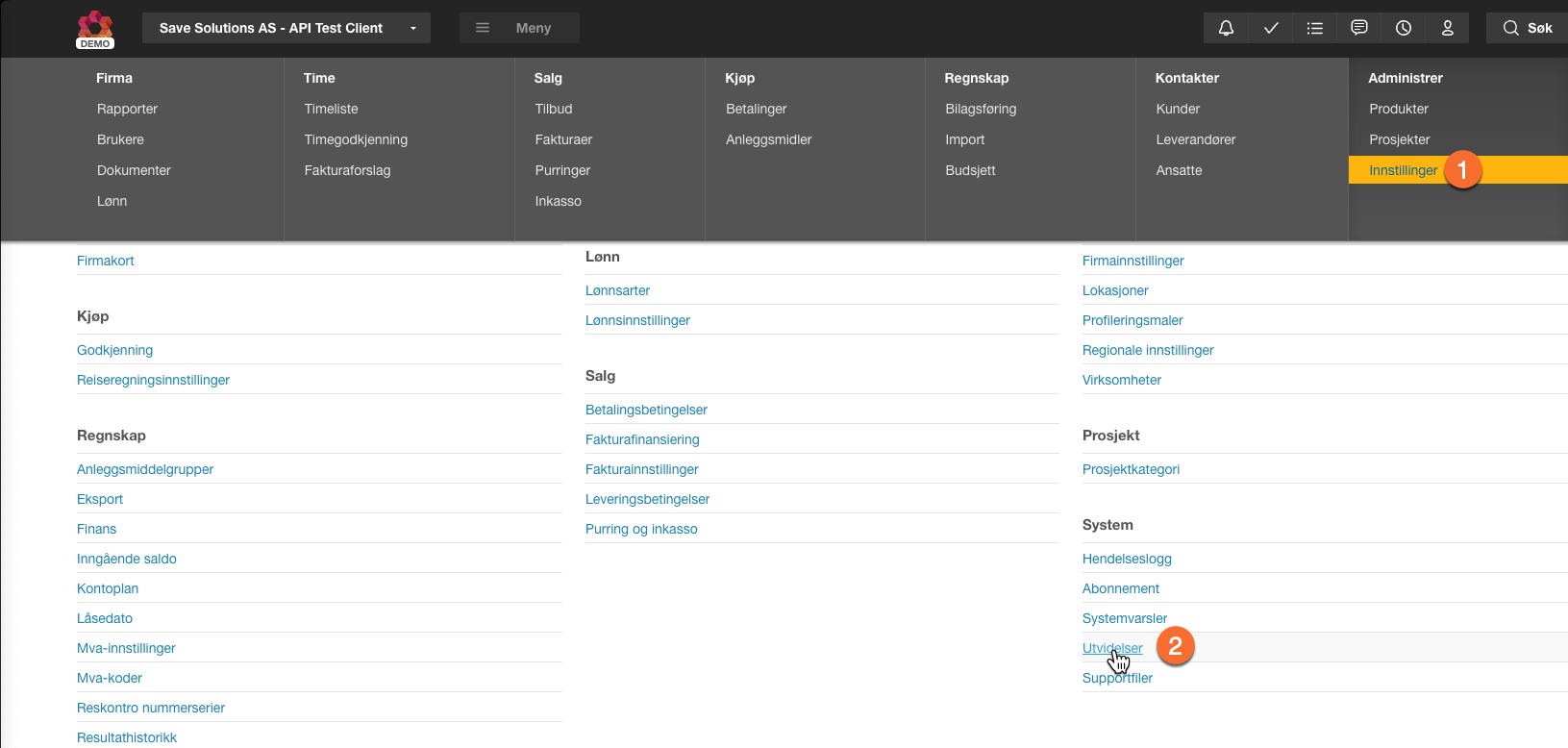This screenshot has width=1568, height=748.
Task: Click the Tripletex DEMO logo
Action: 95,29
